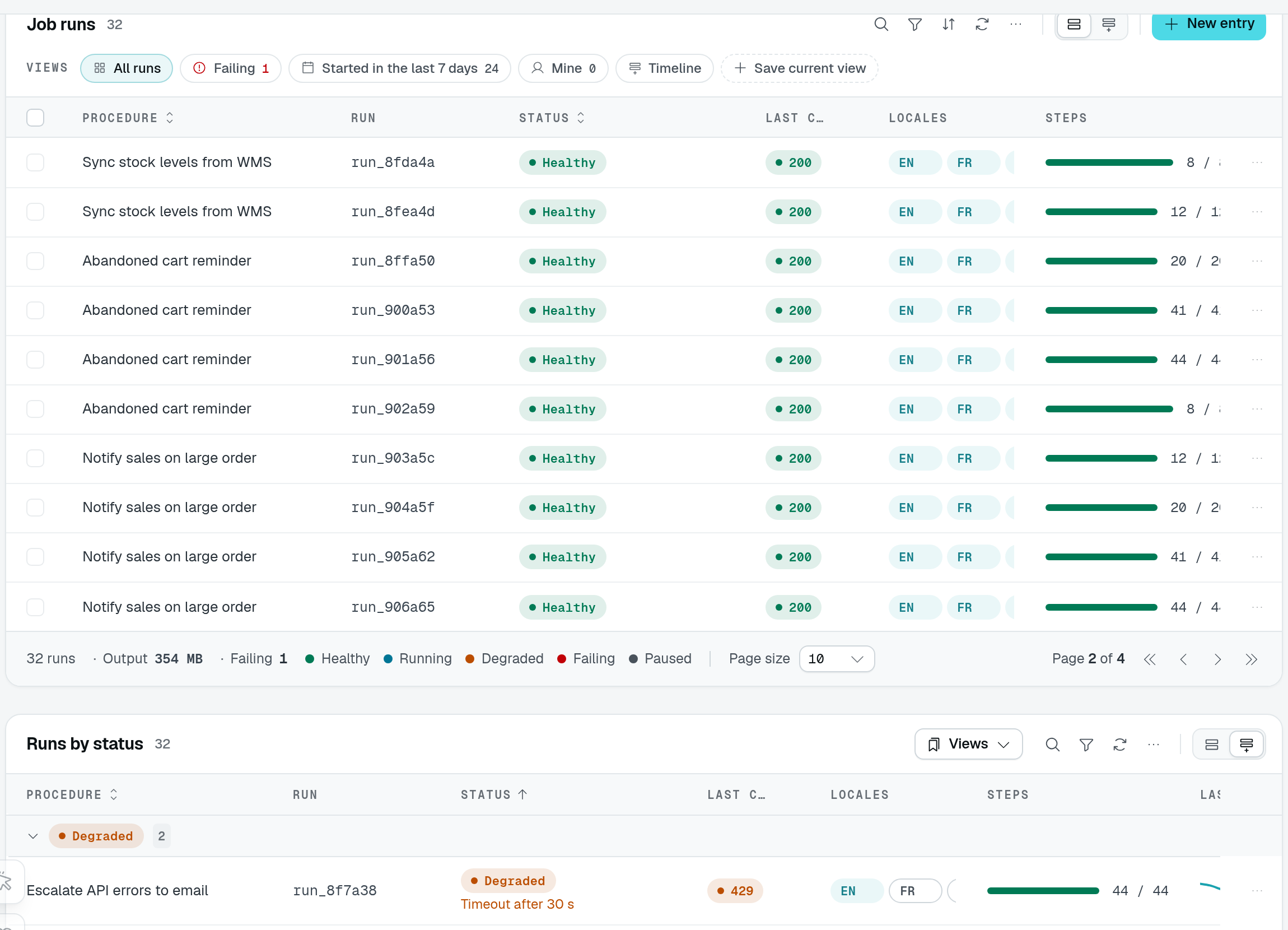Go to first page of runs

click(x=1150, y=659)
